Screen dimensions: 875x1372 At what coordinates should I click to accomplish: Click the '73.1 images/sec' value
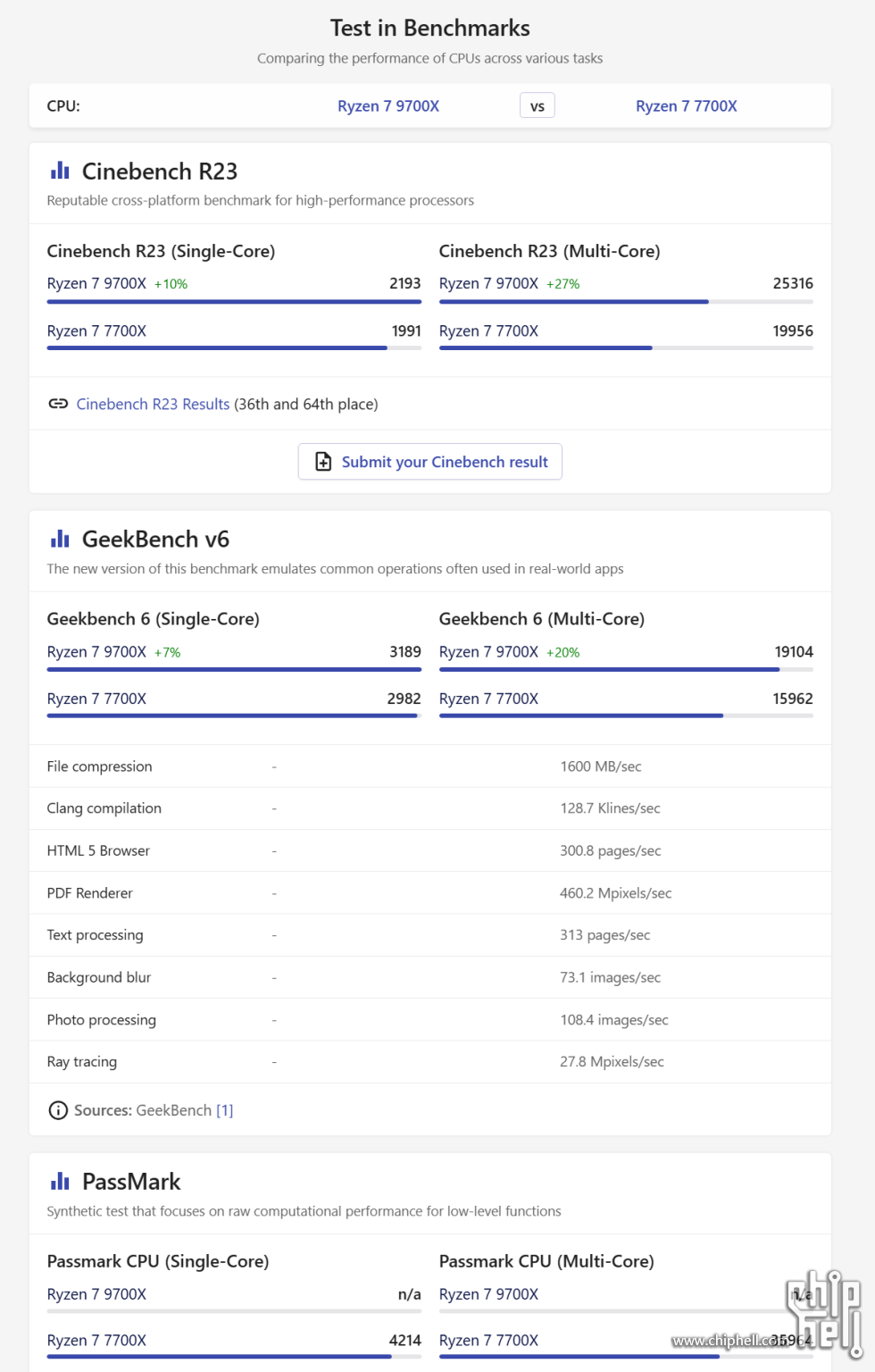coord(611,977)
